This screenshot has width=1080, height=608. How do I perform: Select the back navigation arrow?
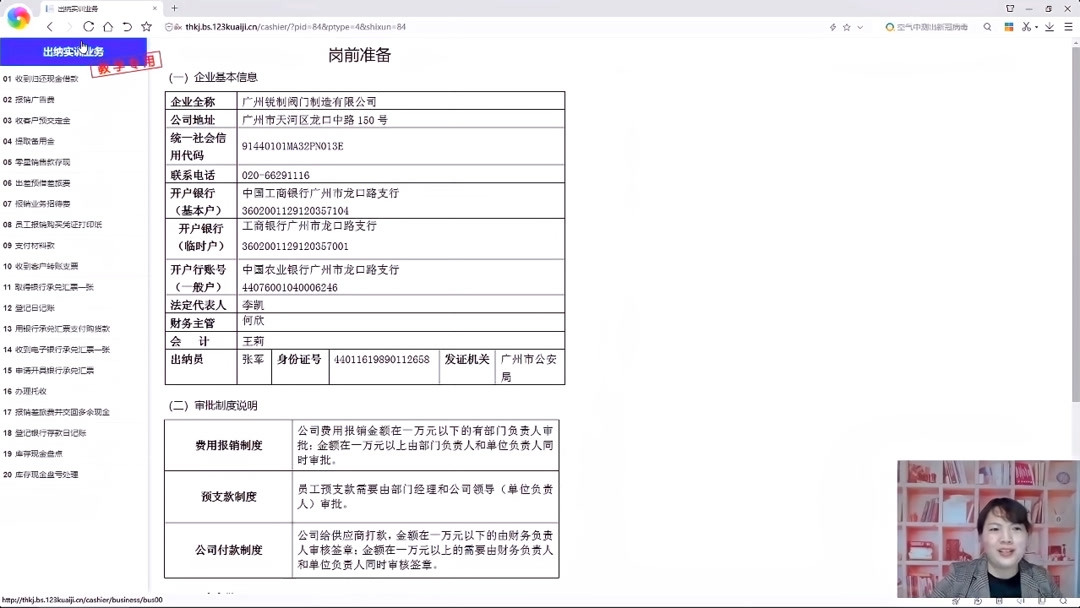coord(50,27)
